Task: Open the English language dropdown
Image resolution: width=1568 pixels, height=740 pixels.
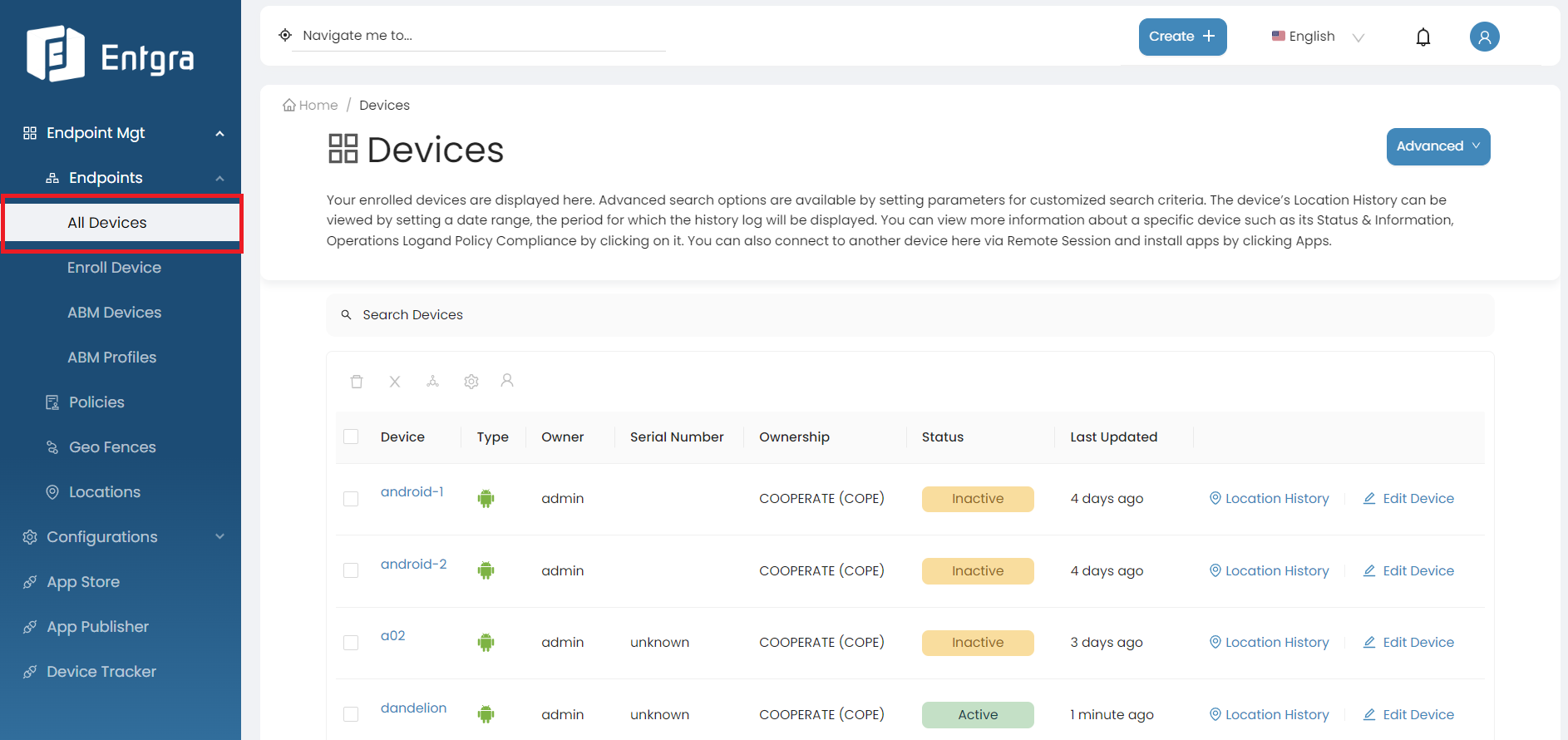Action: pos(1318,37)
